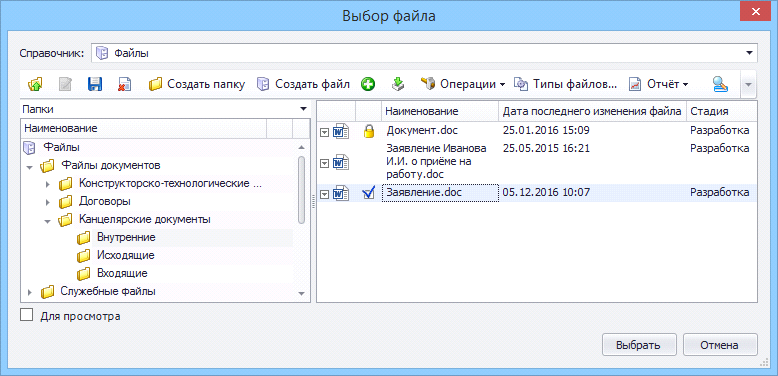Close the Выбор файла dialog
Image resolution: width=778 pixels, height=376 pixels.
click(x=755, y=10)
